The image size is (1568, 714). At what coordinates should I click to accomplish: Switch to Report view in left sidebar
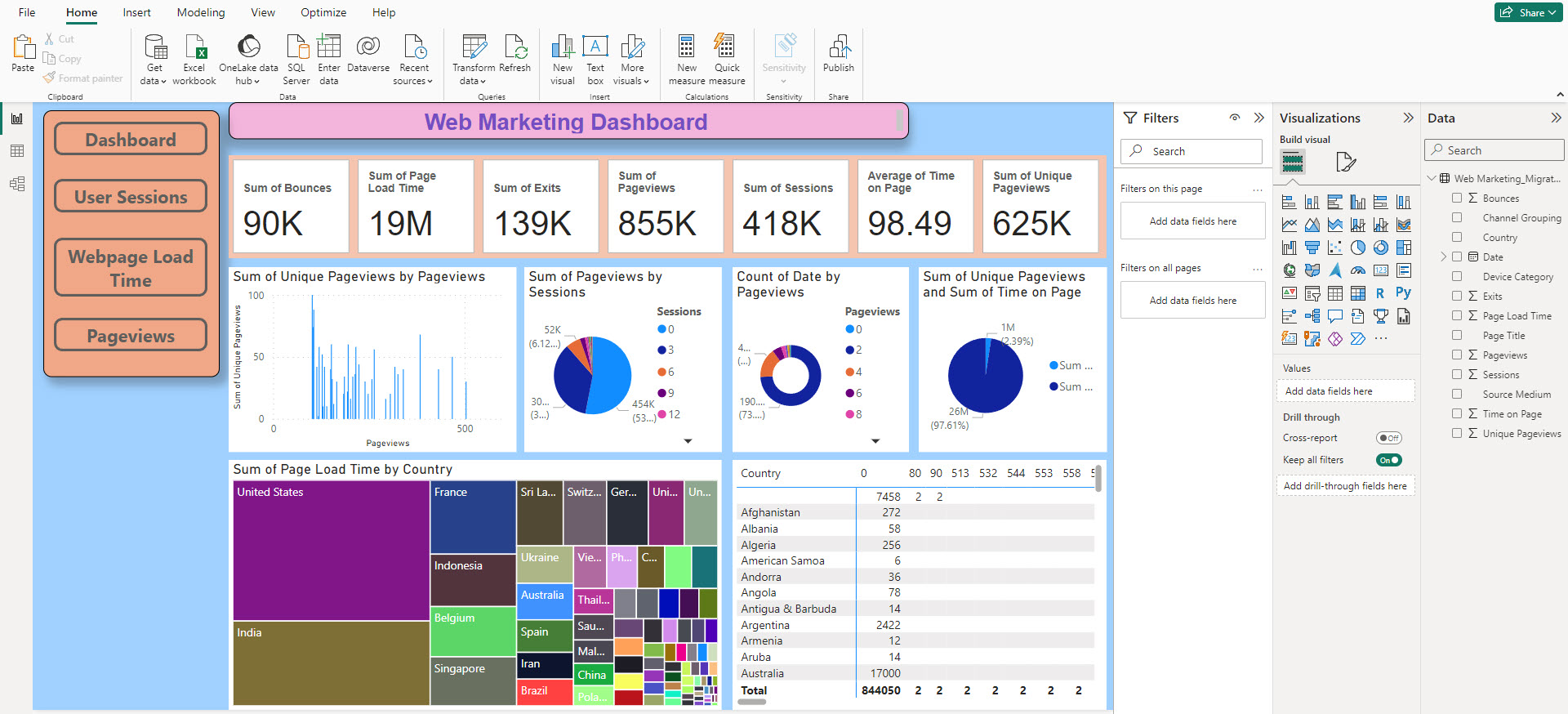coord(16,118)
